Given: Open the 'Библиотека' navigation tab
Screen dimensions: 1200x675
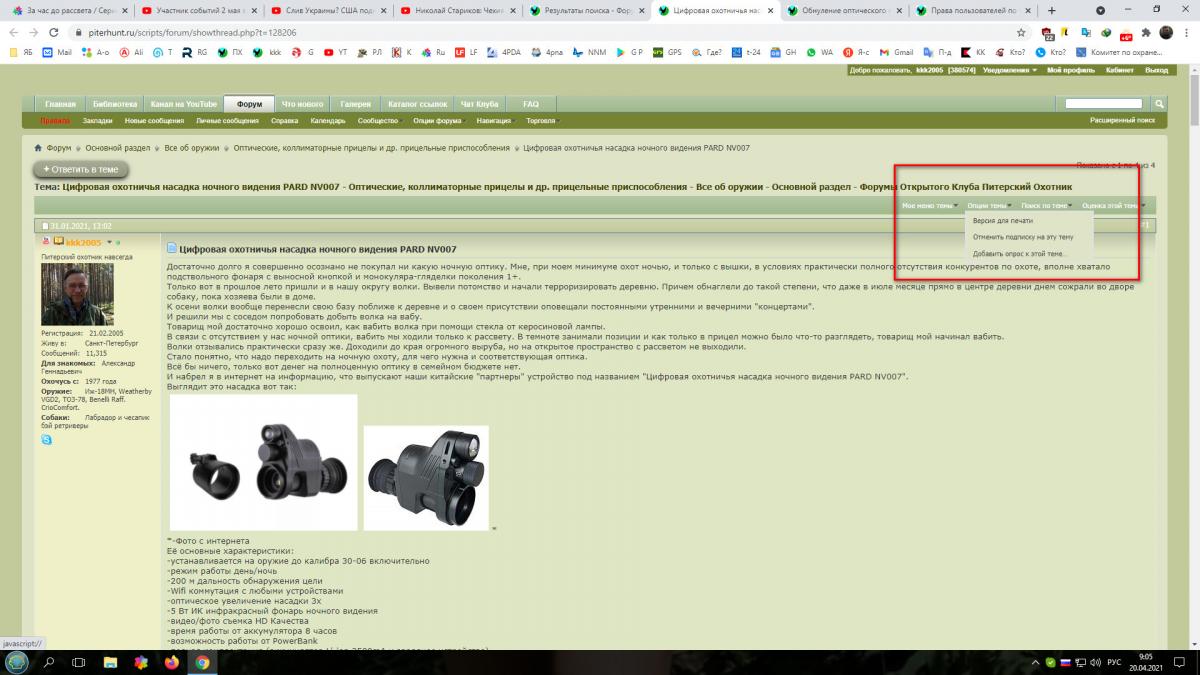Looking at the screenshot, I should 115,104.
